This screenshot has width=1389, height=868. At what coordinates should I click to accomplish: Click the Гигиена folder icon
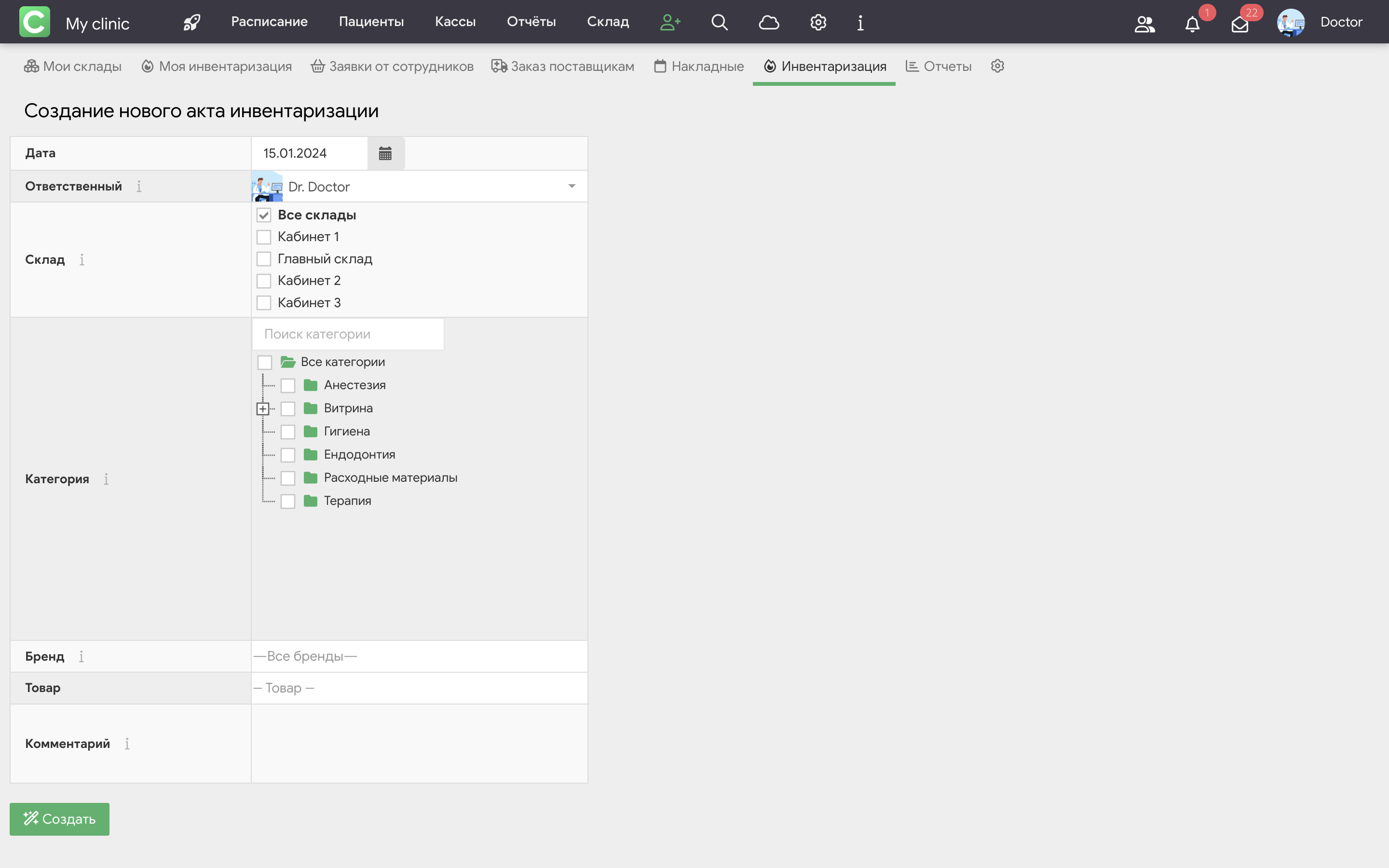(311, 431)
